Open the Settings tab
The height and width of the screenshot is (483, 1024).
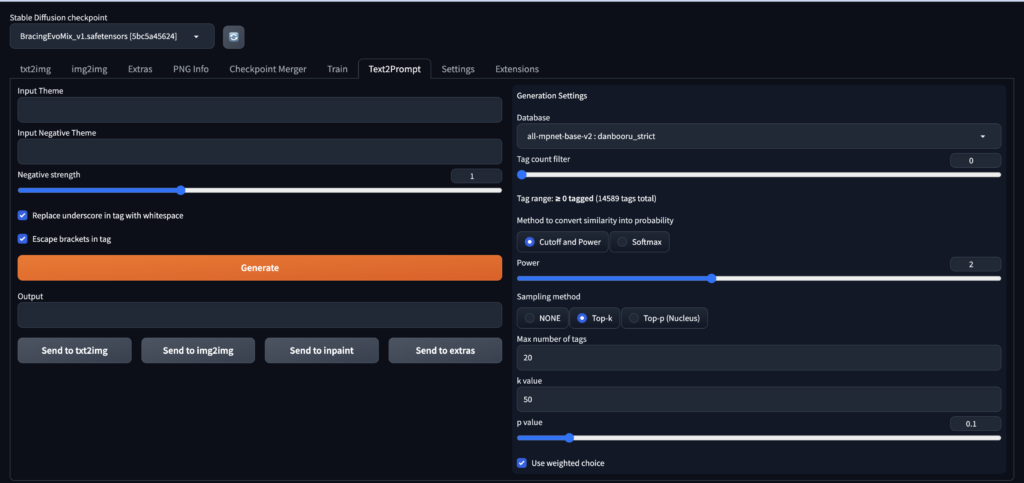coord(458,69)
